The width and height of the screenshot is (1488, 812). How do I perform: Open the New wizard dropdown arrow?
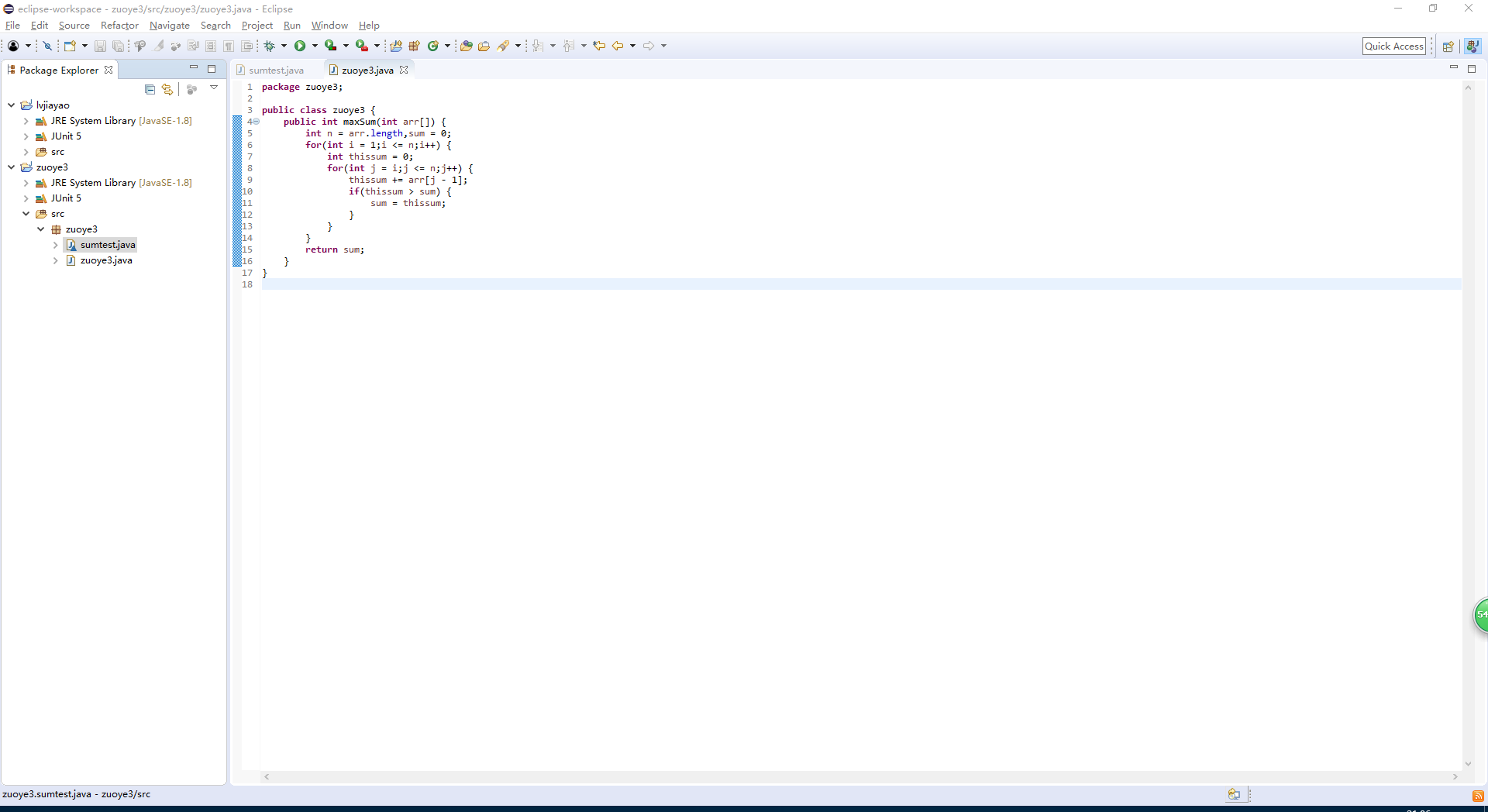point(84,46)
